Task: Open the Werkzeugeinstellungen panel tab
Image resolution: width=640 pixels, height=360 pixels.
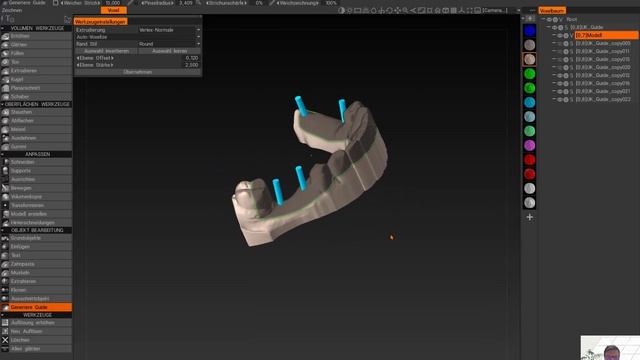Action: pos(100,22)
